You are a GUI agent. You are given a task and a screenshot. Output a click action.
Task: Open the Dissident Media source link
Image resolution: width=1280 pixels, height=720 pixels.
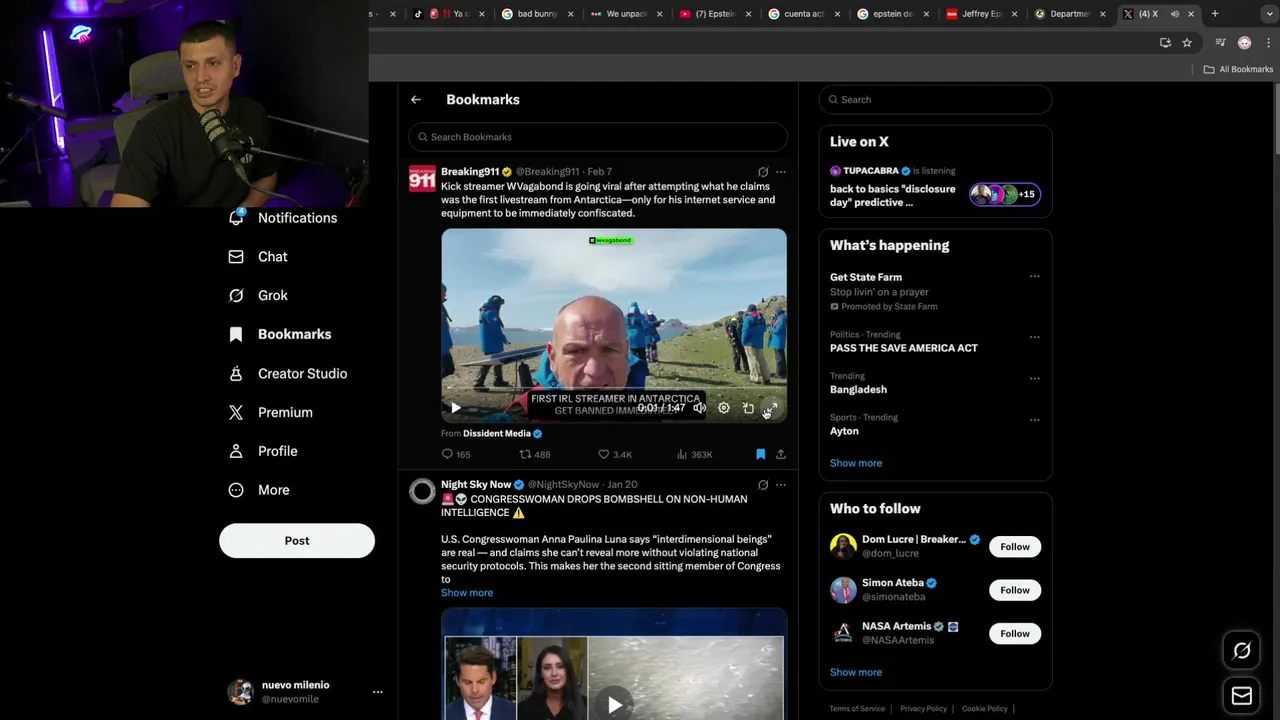pyautogui.click(x=503, y=434)
